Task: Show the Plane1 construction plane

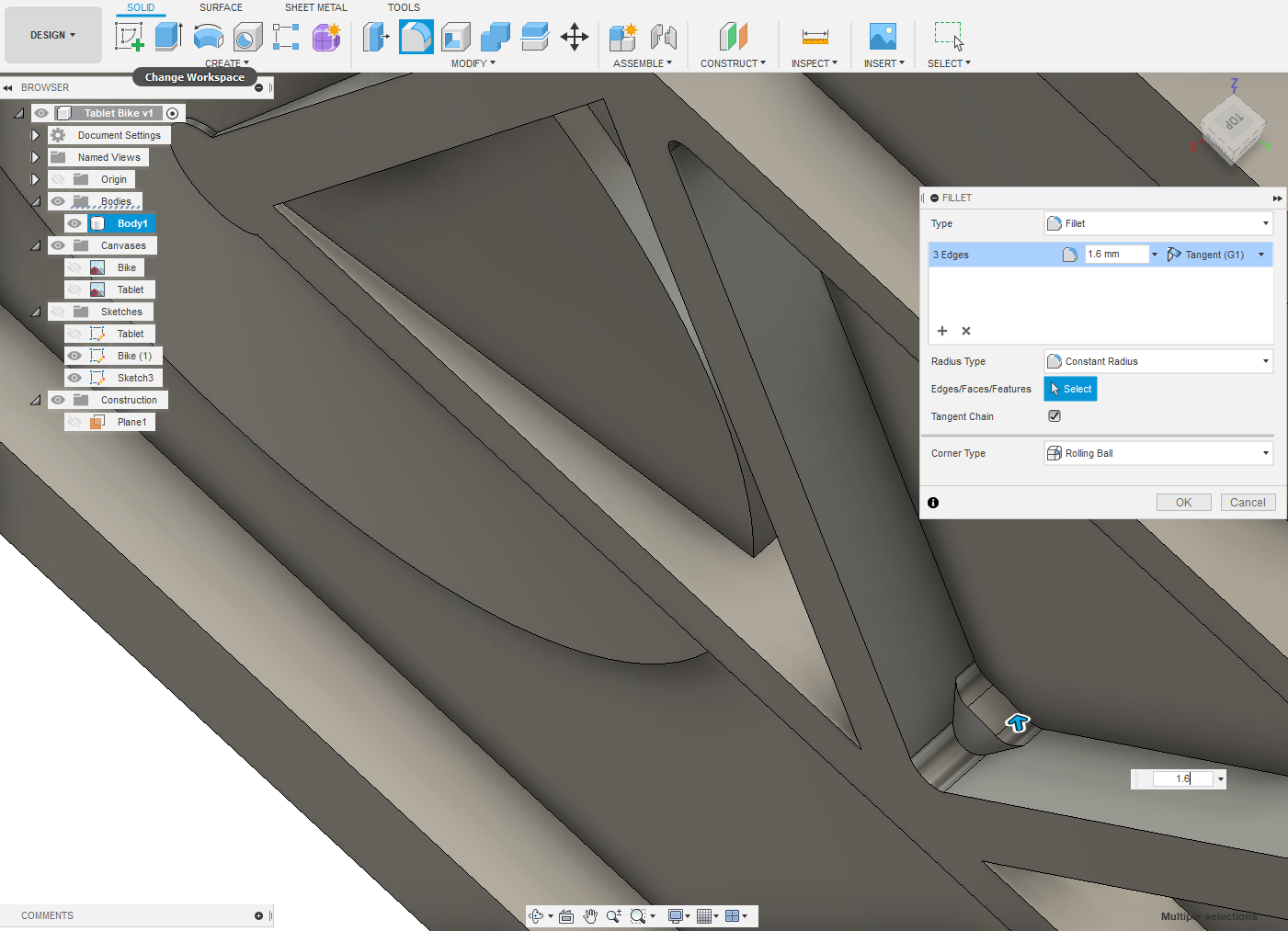Action: 74,422
